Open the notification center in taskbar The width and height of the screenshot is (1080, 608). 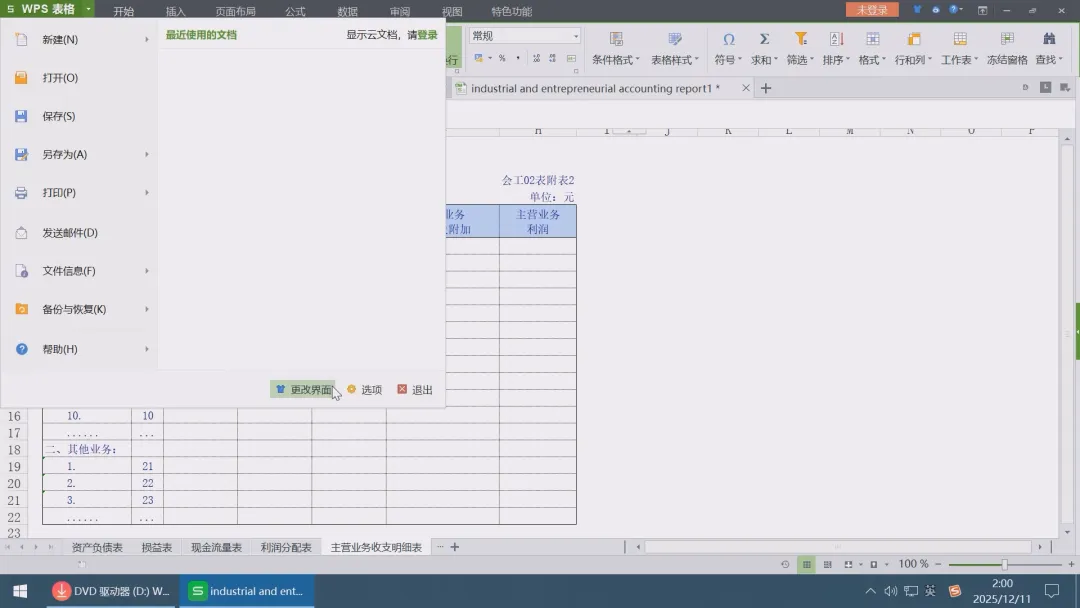coord(1052,591)
